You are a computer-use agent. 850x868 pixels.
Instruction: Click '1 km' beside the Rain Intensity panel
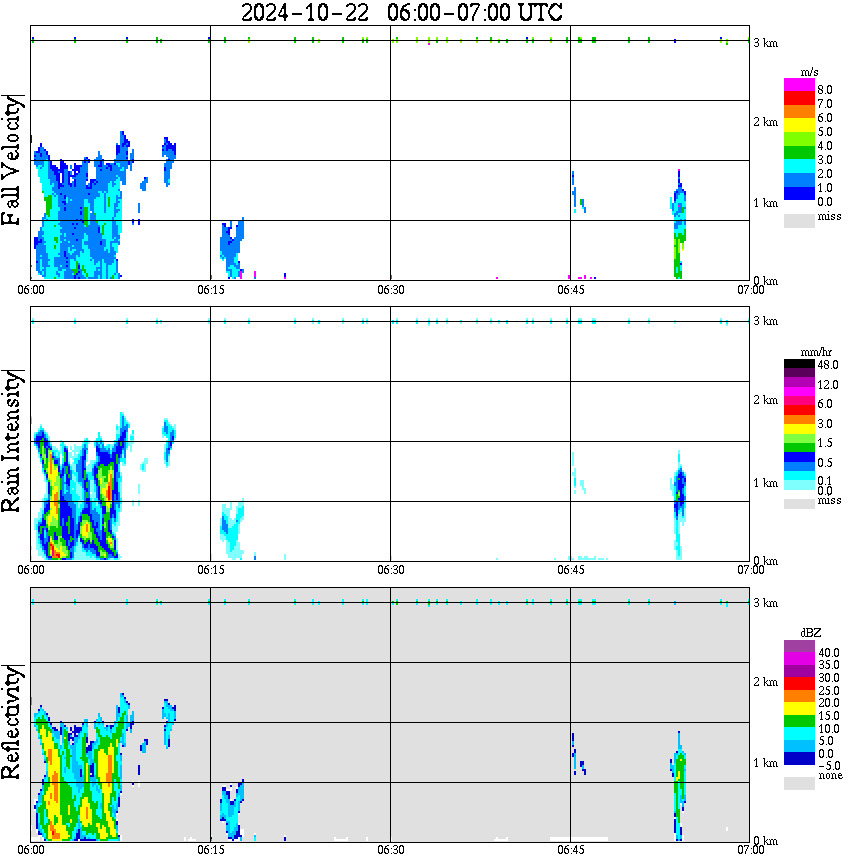pyautogui.click(x=765, y=483)
